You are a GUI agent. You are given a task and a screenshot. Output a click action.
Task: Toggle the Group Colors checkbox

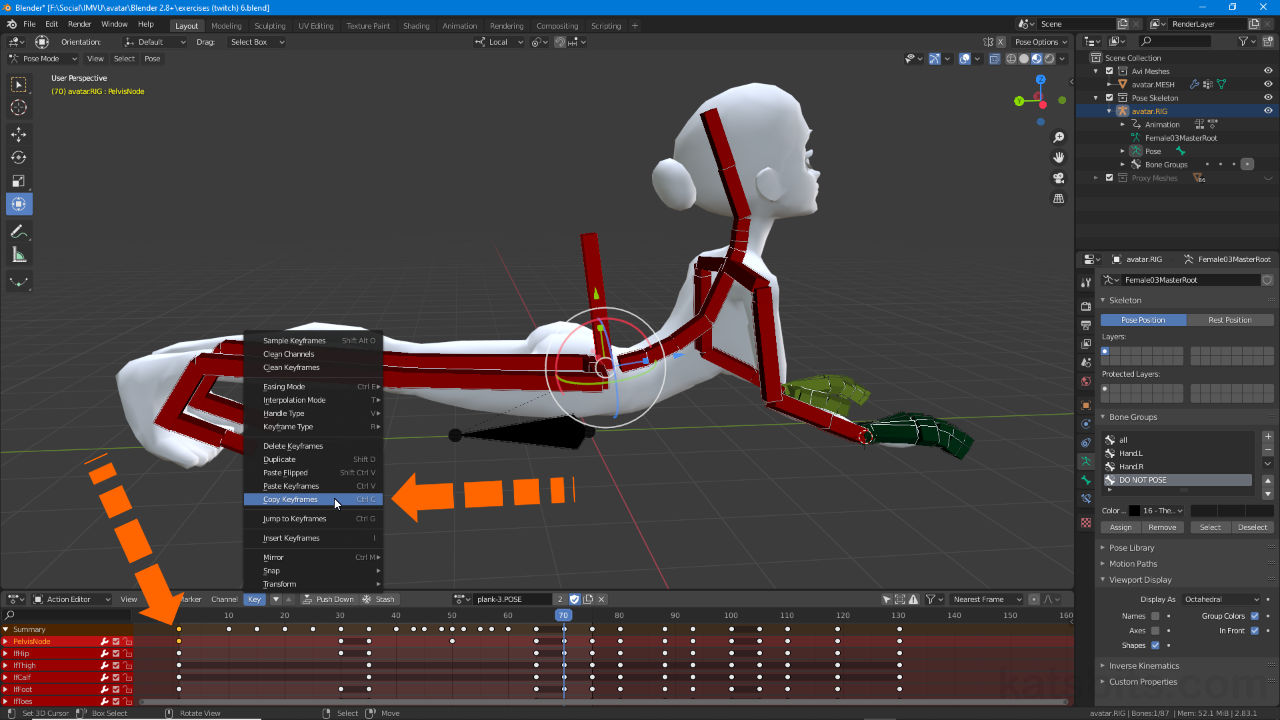pyautogui.click(x=1255, y=616)
